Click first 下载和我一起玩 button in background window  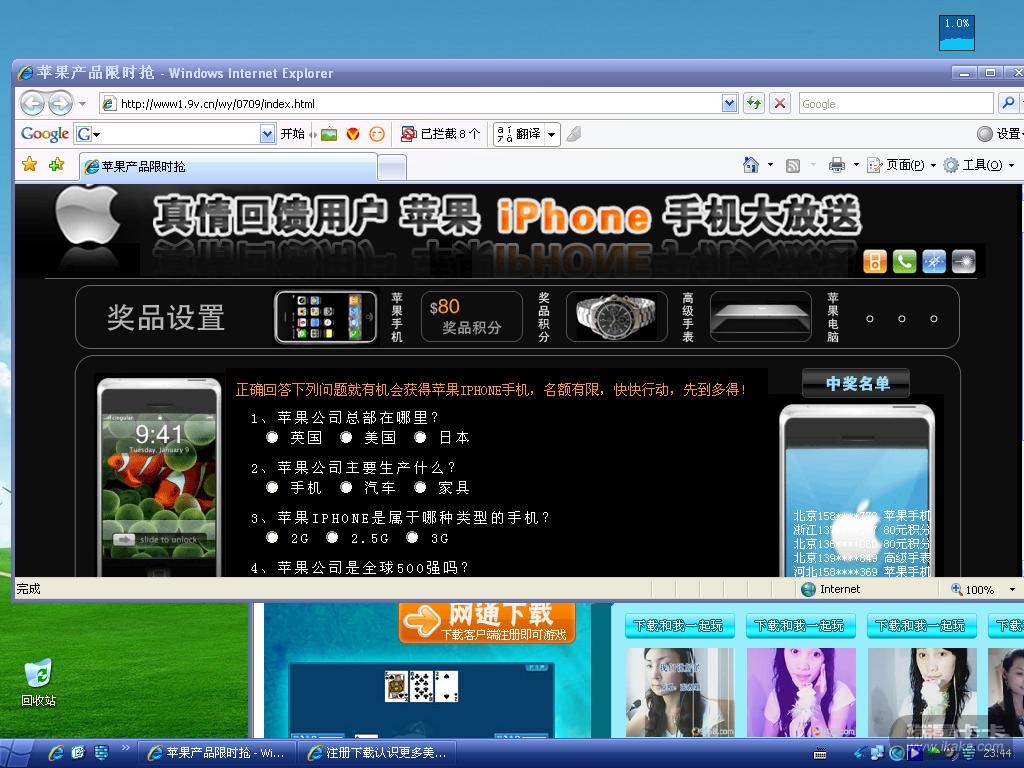[679, 626]
